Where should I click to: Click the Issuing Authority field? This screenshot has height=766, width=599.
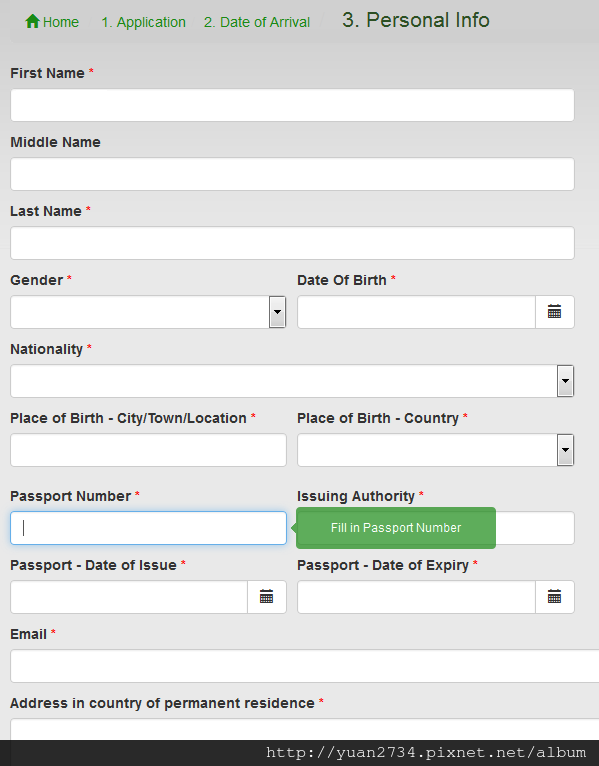535,528
